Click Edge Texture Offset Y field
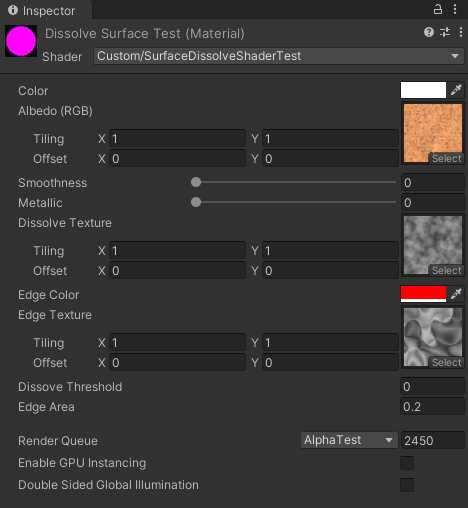This screenshot has width=468, height=508. pyautogui.click(x=330, y=363)
